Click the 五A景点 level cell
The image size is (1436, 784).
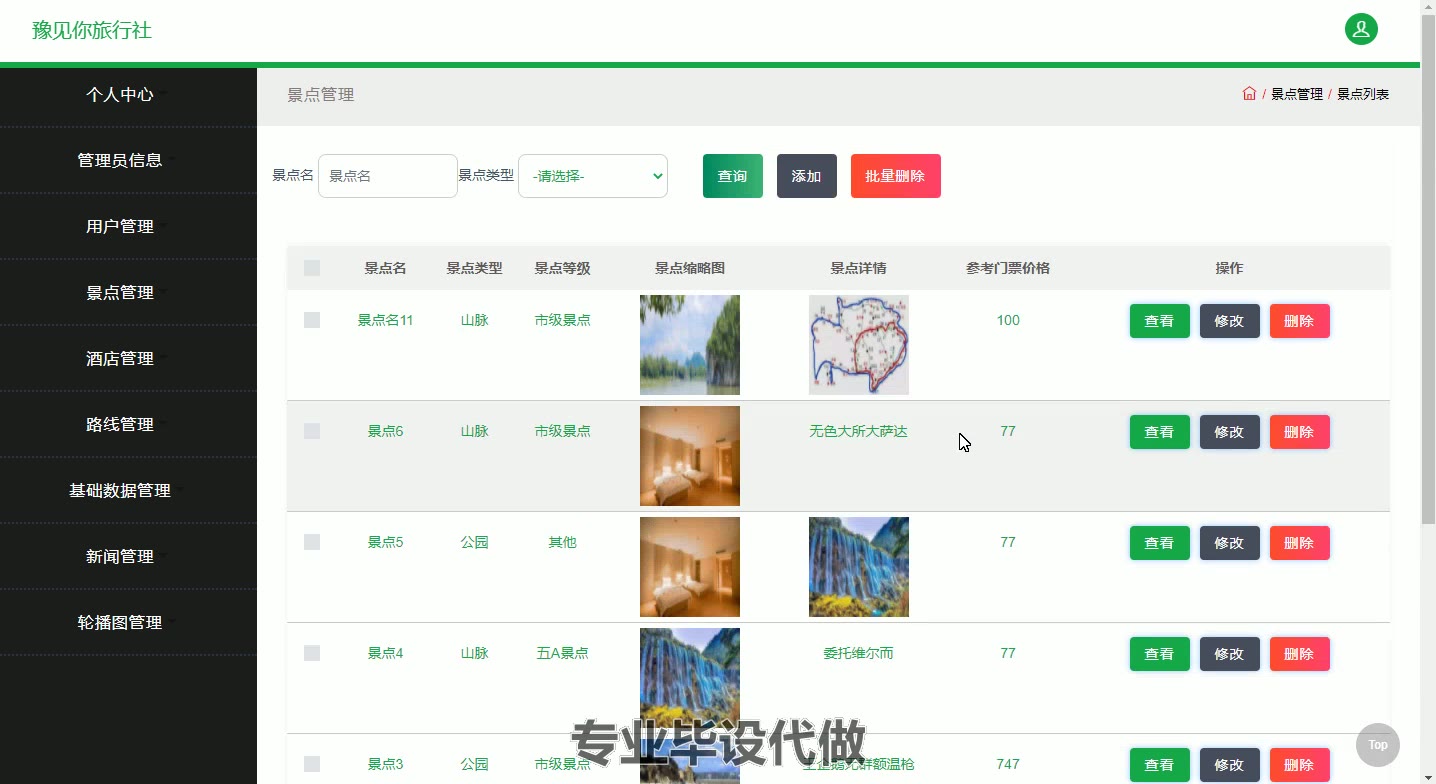(x=563, y=653)
